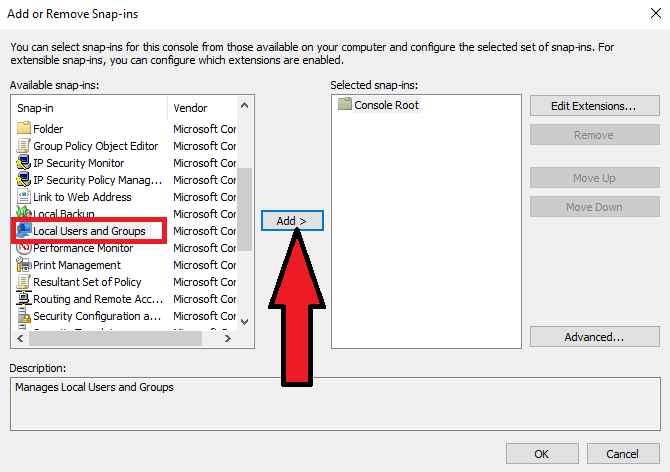Click the Performance Monitor icon
Screen dimensions: 670x472
tap(25, 248)
